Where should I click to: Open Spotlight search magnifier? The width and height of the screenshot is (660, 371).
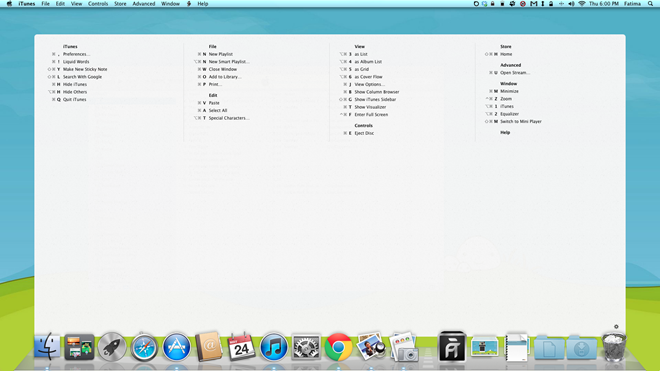pos(650,4)
